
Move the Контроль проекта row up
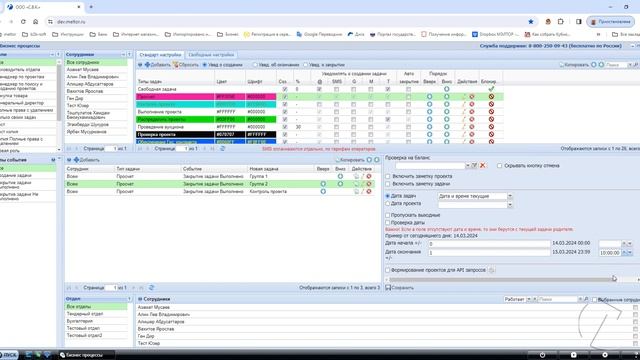323,191
